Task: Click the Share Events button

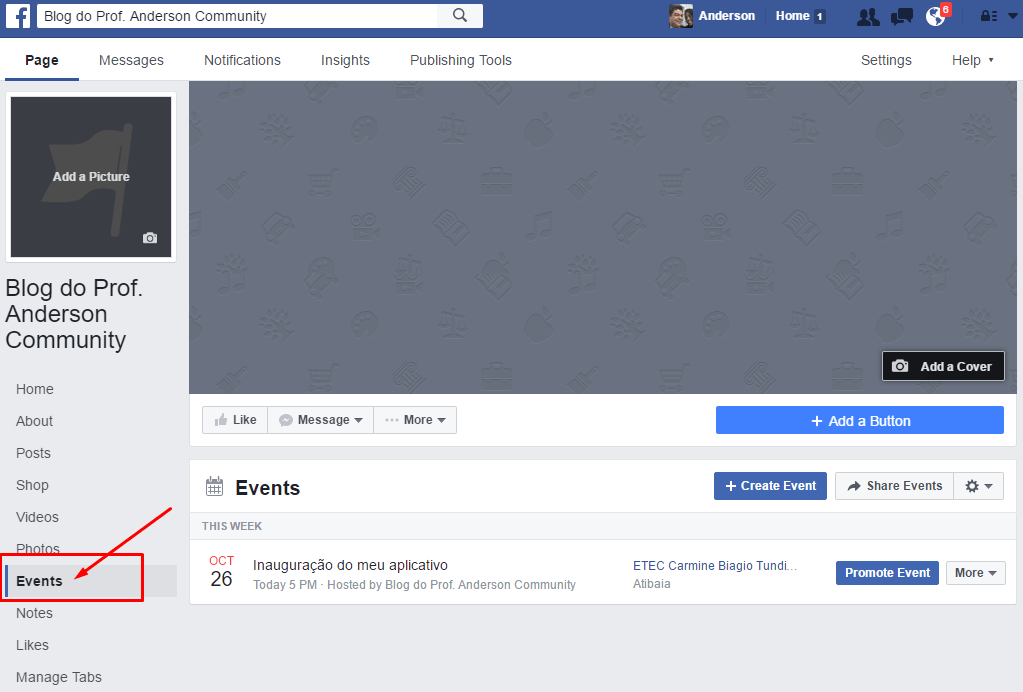Action: 894,486
